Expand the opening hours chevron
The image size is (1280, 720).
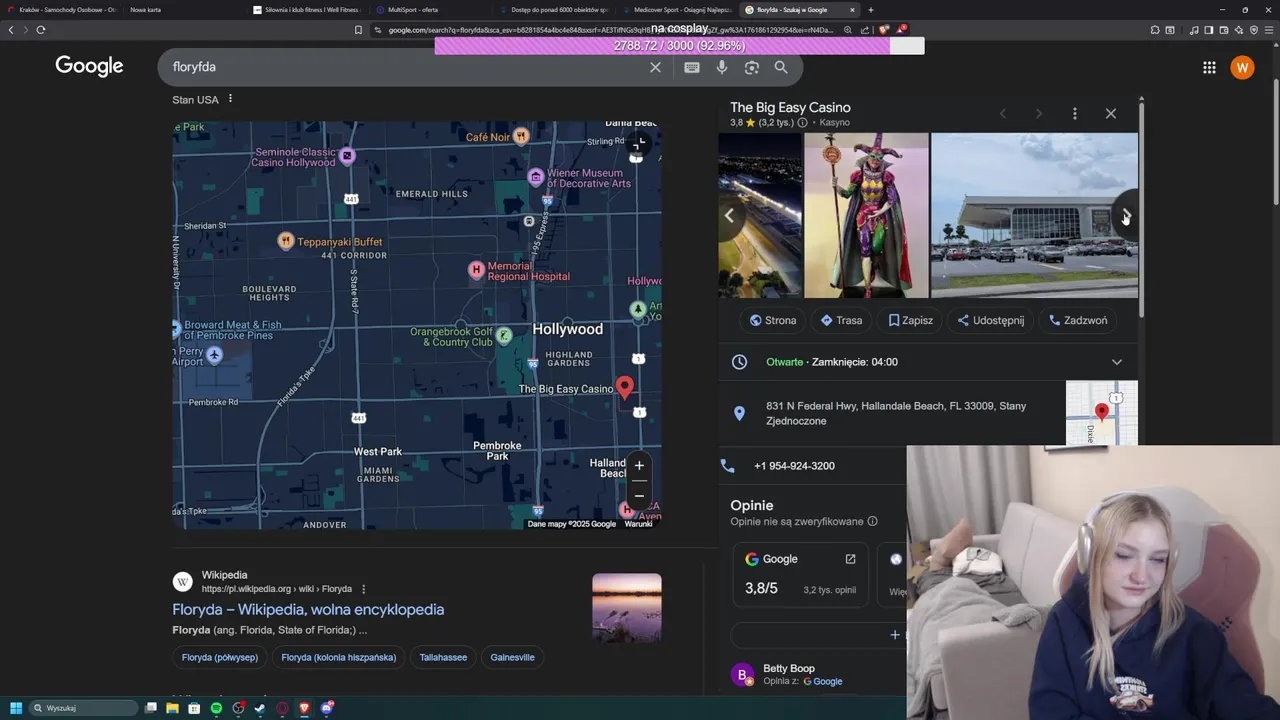point(1117,362)
